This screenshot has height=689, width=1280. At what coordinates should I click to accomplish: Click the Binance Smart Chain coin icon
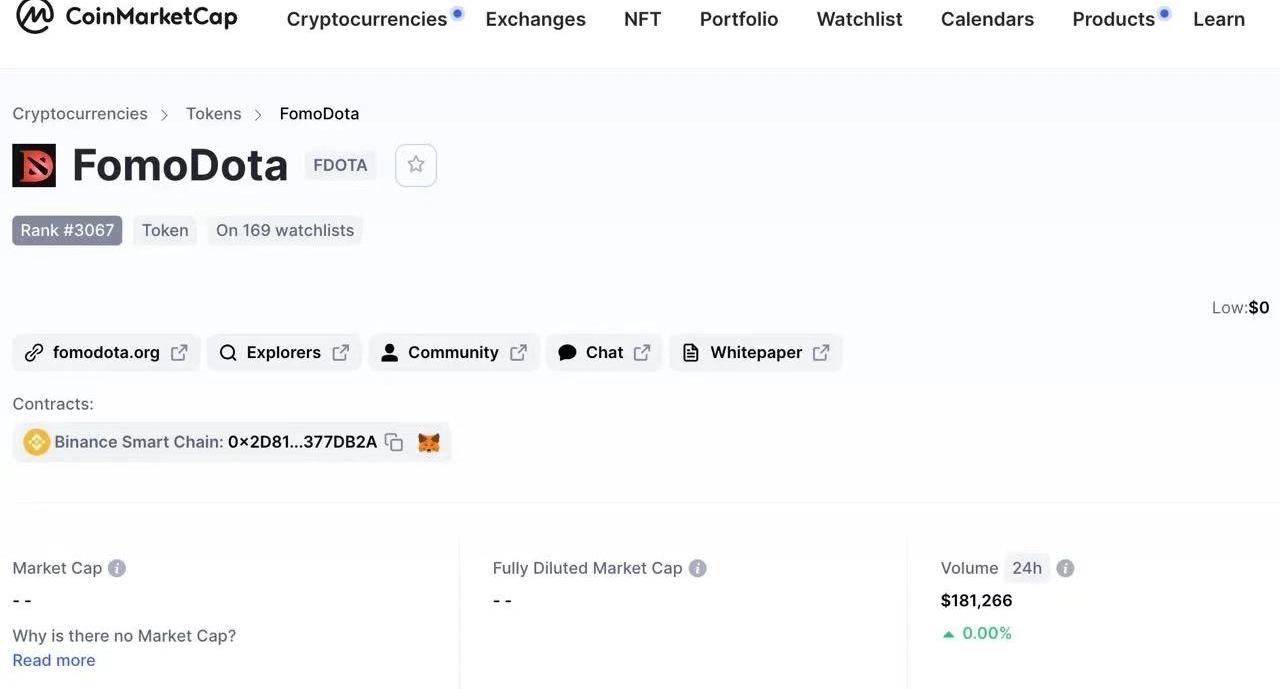(36, 442)
